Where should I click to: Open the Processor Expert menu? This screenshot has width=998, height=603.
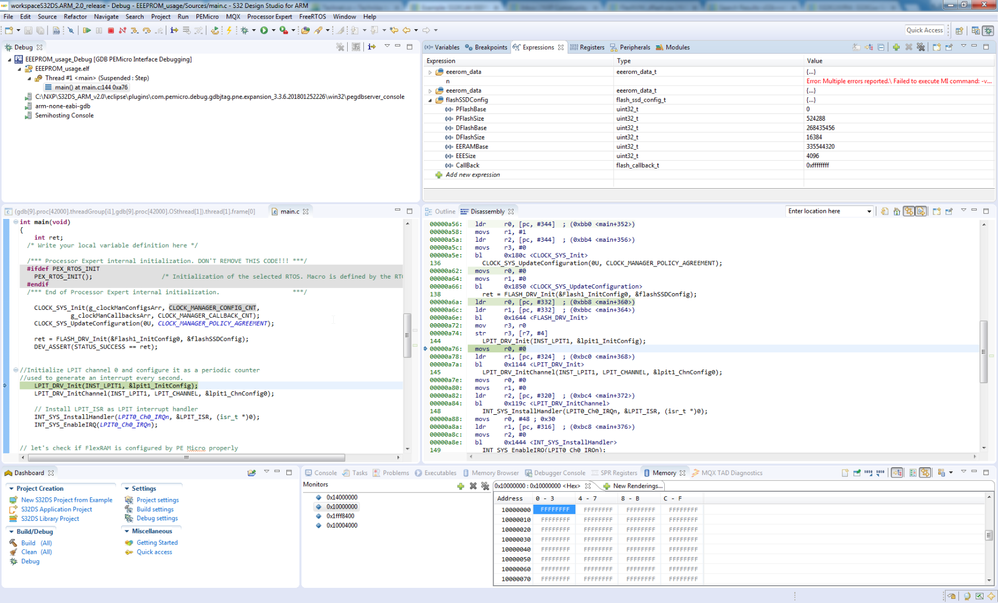(x=270, y=17)
